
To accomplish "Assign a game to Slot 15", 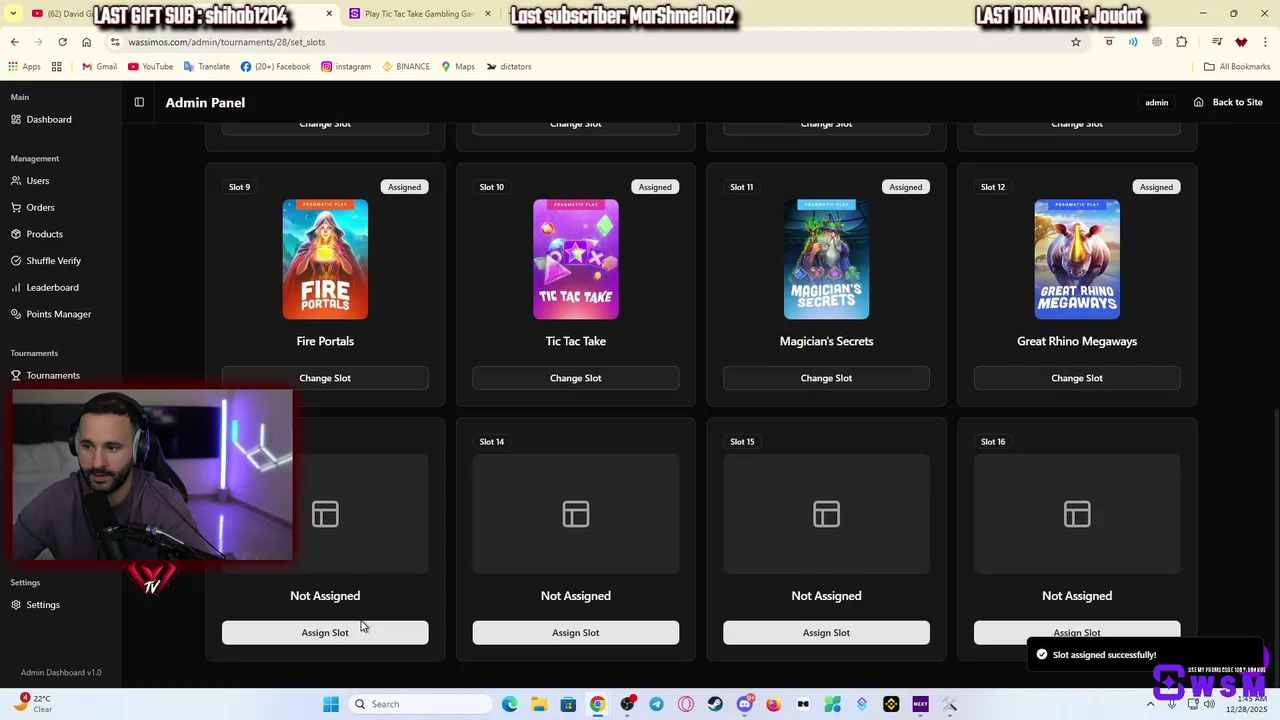I will pyautogui.click(x=826, y=632).
